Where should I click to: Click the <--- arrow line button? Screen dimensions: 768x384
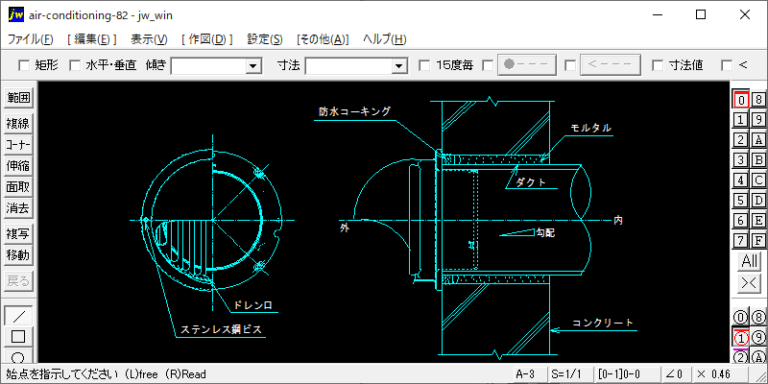tap(610, 65)
